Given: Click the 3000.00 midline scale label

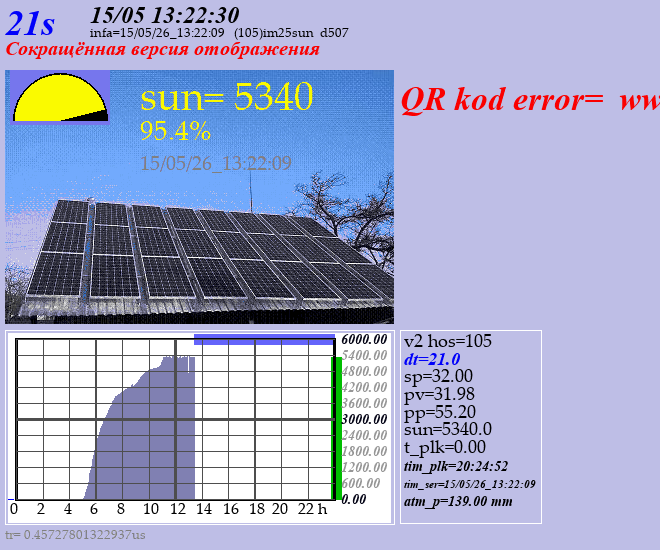Looking at the screenshot, I should [364, 419].
